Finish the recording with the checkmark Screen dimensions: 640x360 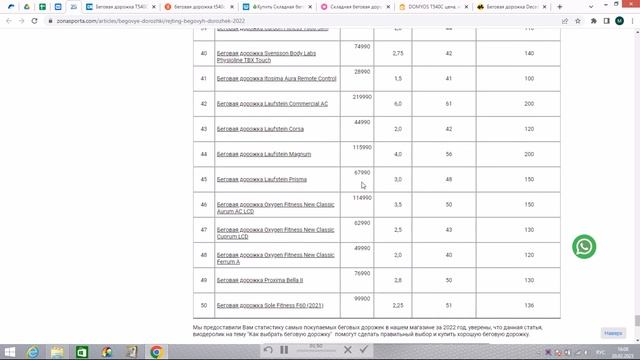point(364,350)
